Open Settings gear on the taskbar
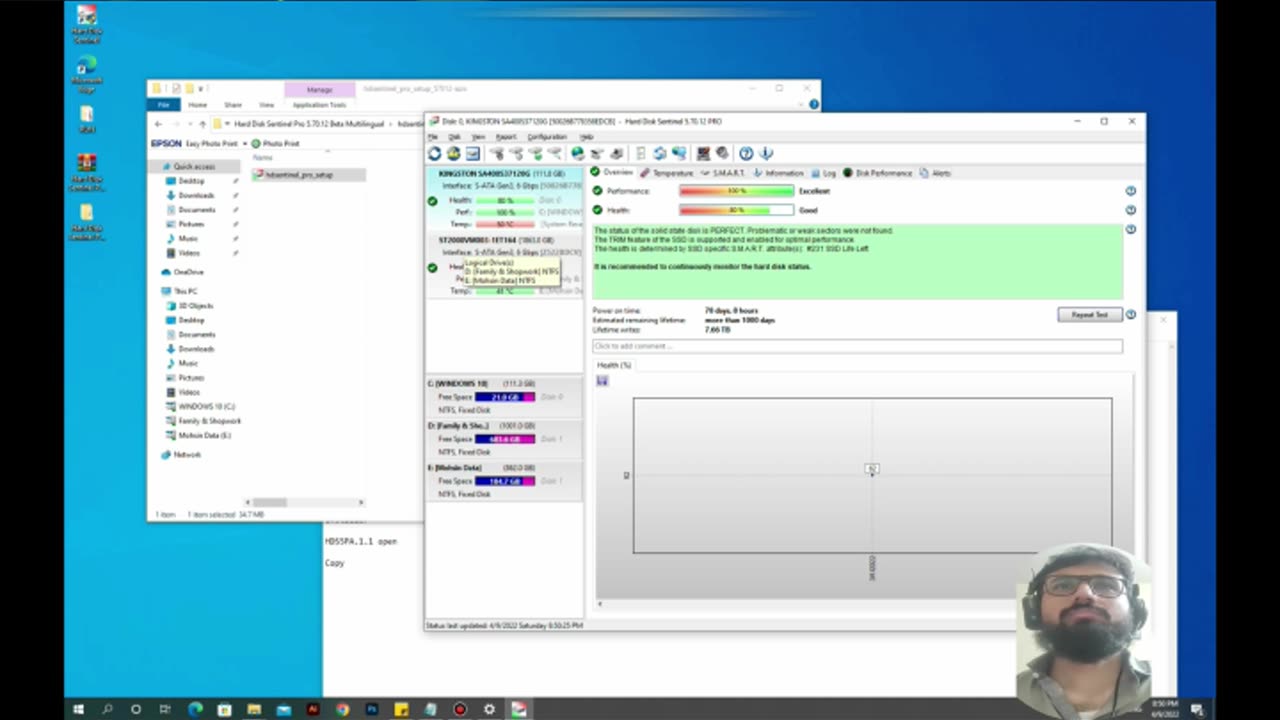The height and width of the screenshot is (720, 1280). tap(489, 709)
